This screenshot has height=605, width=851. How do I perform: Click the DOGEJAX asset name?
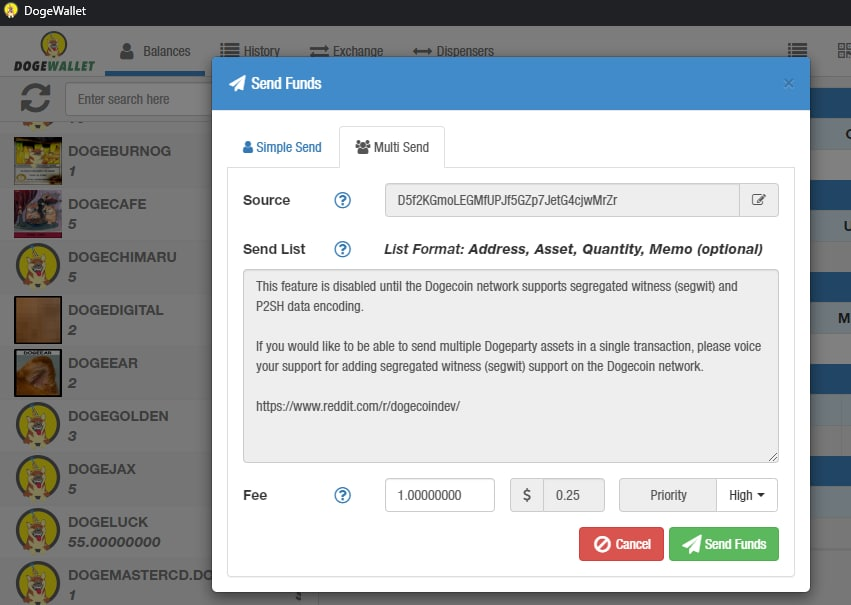coord(102,469)
